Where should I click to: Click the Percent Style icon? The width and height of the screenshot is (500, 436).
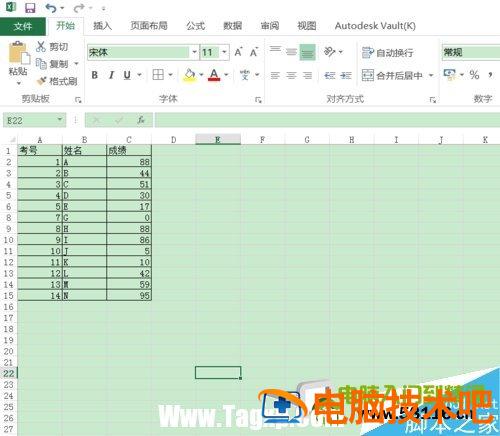tap(474, 74)
